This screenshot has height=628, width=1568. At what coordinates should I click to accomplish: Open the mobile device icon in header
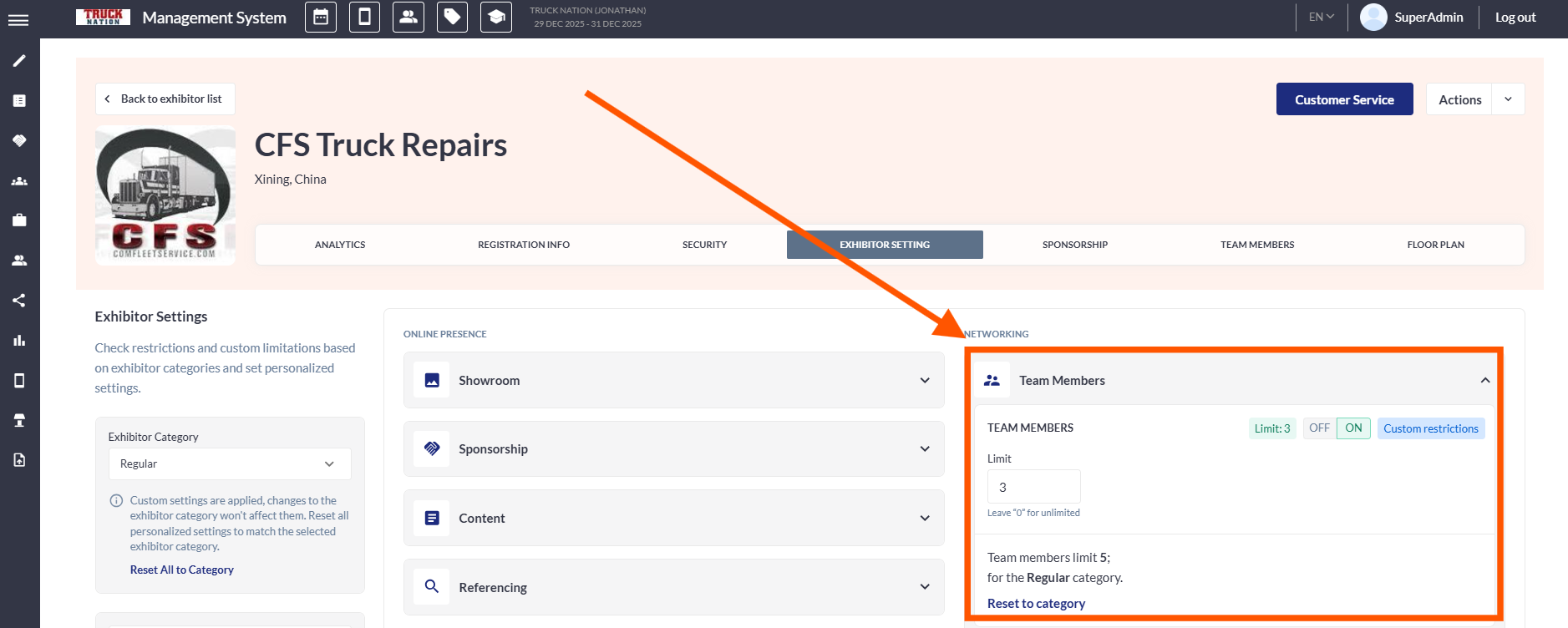[364, 18]
